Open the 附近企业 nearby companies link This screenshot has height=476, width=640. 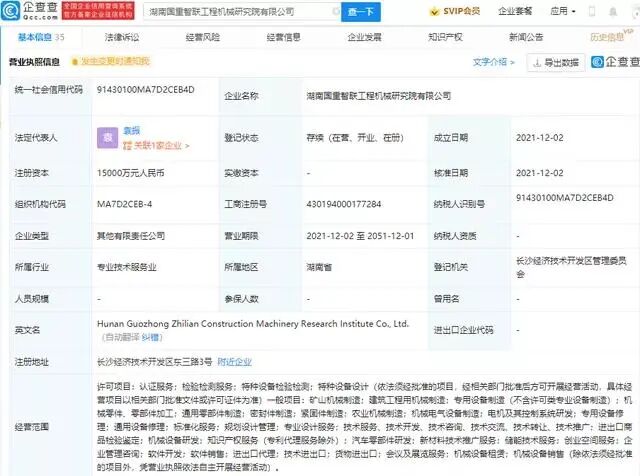pyautogui.click(x=234, y=362)
